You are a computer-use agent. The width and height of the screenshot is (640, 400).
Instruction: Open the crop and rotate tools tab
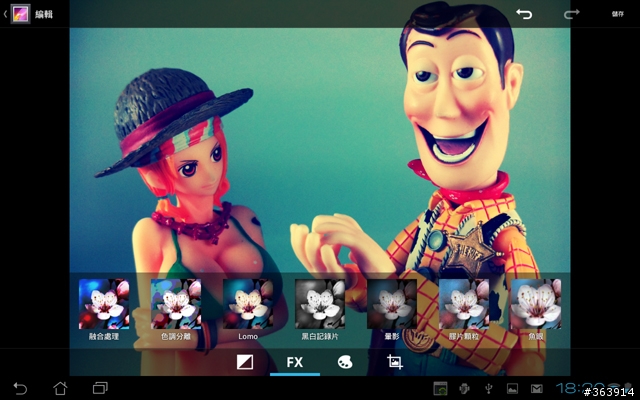tap(395, 362)
